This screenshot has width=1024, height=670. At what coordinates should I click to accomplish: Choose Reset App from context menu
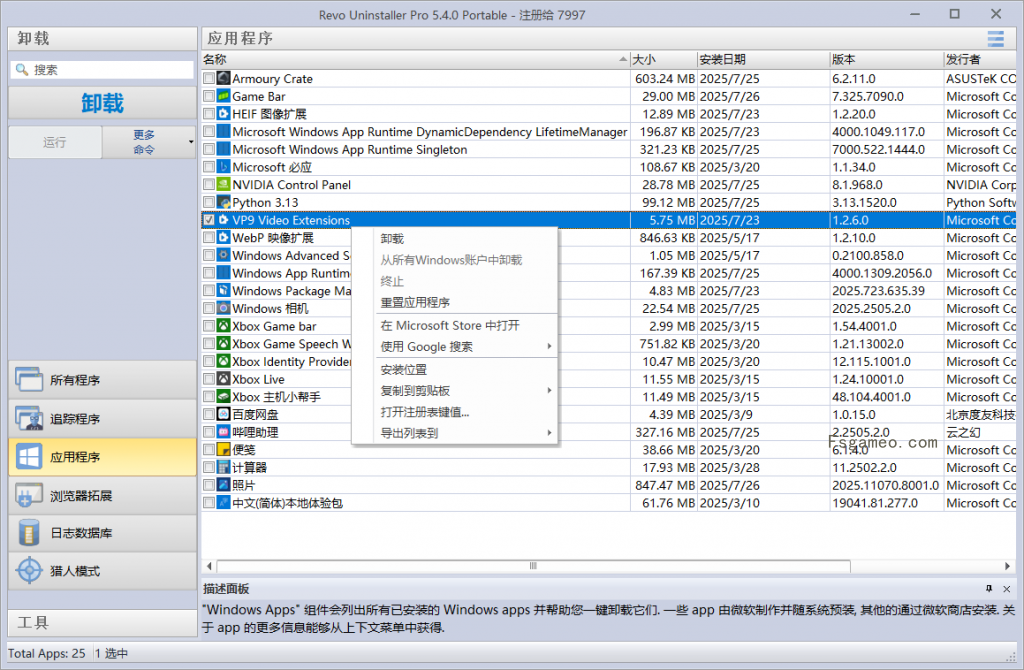pyautogui.click(x=415, y=303)
